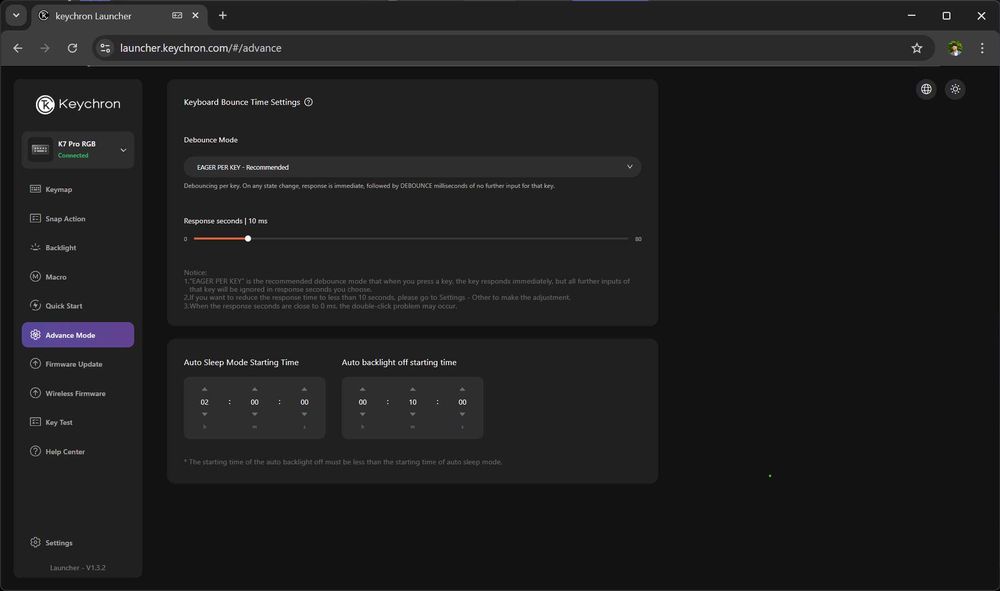Increase Auto Sleep seconds value
The width and height of the screenshot is (1000, 591).
click(304, 389)
